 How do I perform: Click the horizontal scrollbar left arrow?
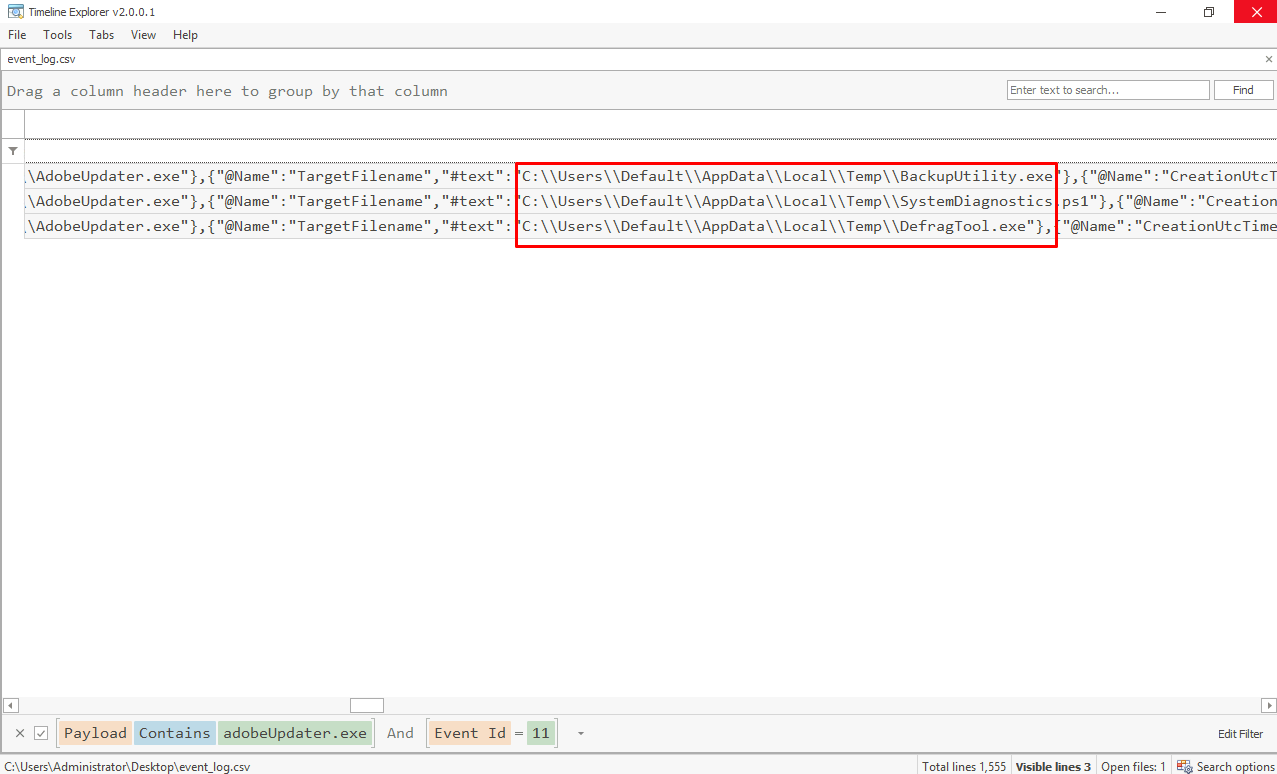pyautogui.click(x=9, y=705)
